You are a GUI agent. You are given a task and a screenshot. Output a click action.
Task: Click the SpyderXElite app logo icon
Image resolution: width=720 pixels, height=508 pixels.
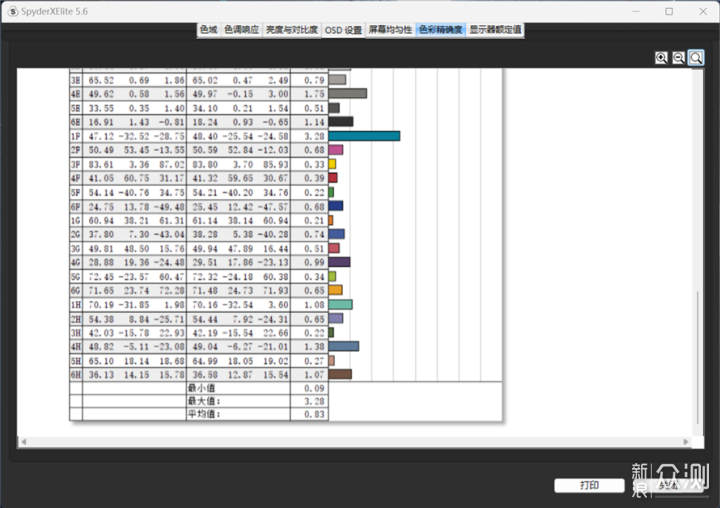coord(12,11)
